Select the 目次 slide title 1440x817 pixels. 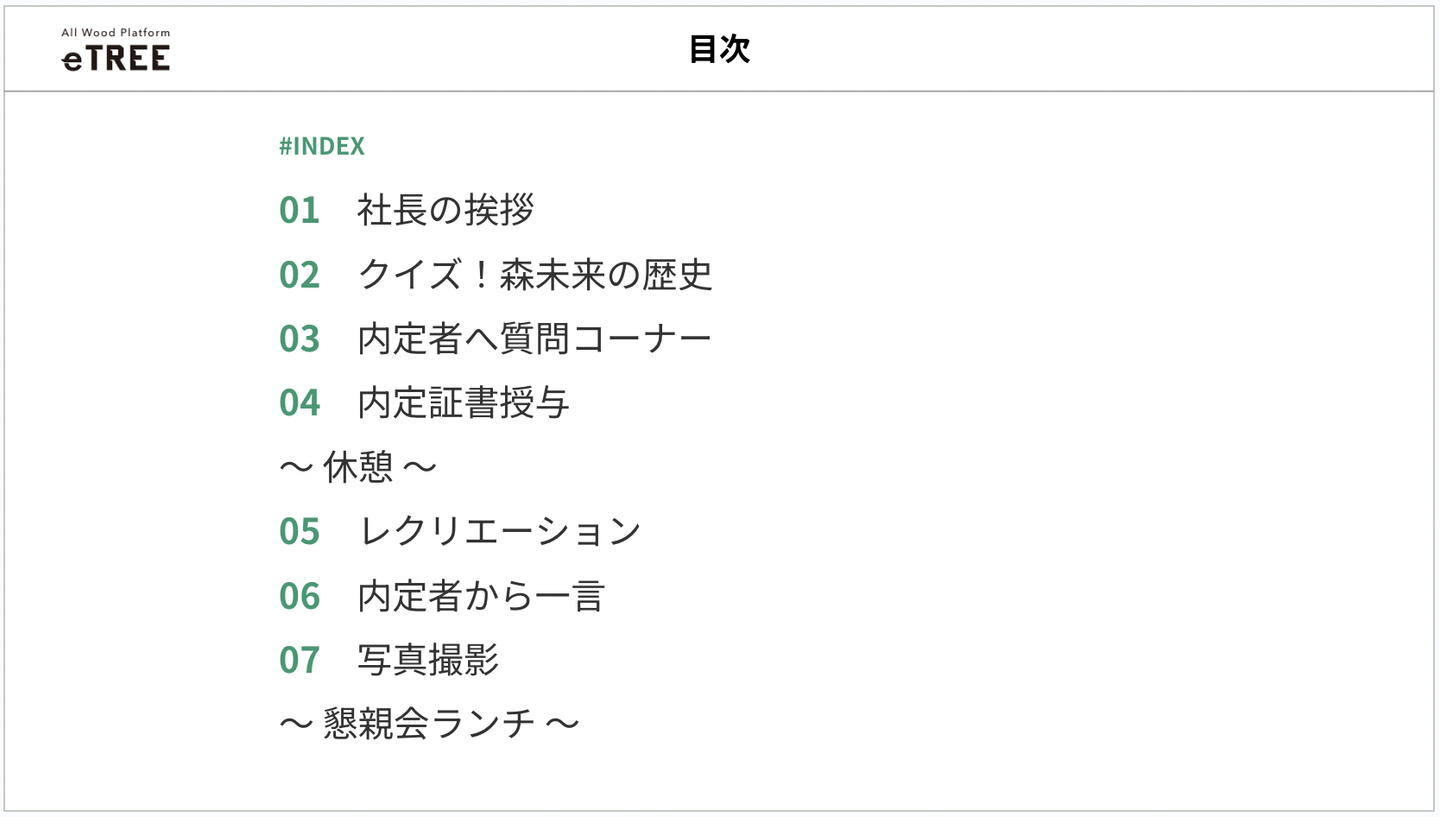point(719,49)
